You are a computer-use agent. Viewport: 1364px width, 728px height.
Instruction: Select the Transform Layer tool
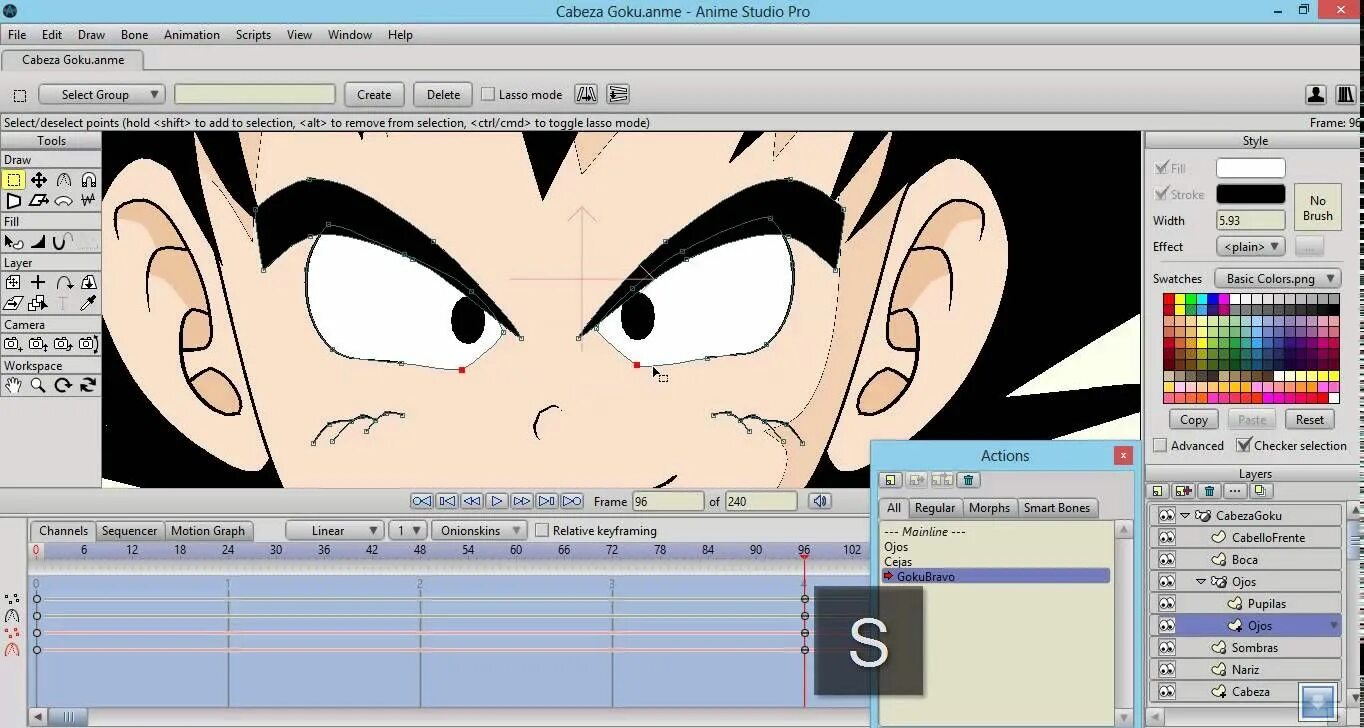tap(13, 283)
